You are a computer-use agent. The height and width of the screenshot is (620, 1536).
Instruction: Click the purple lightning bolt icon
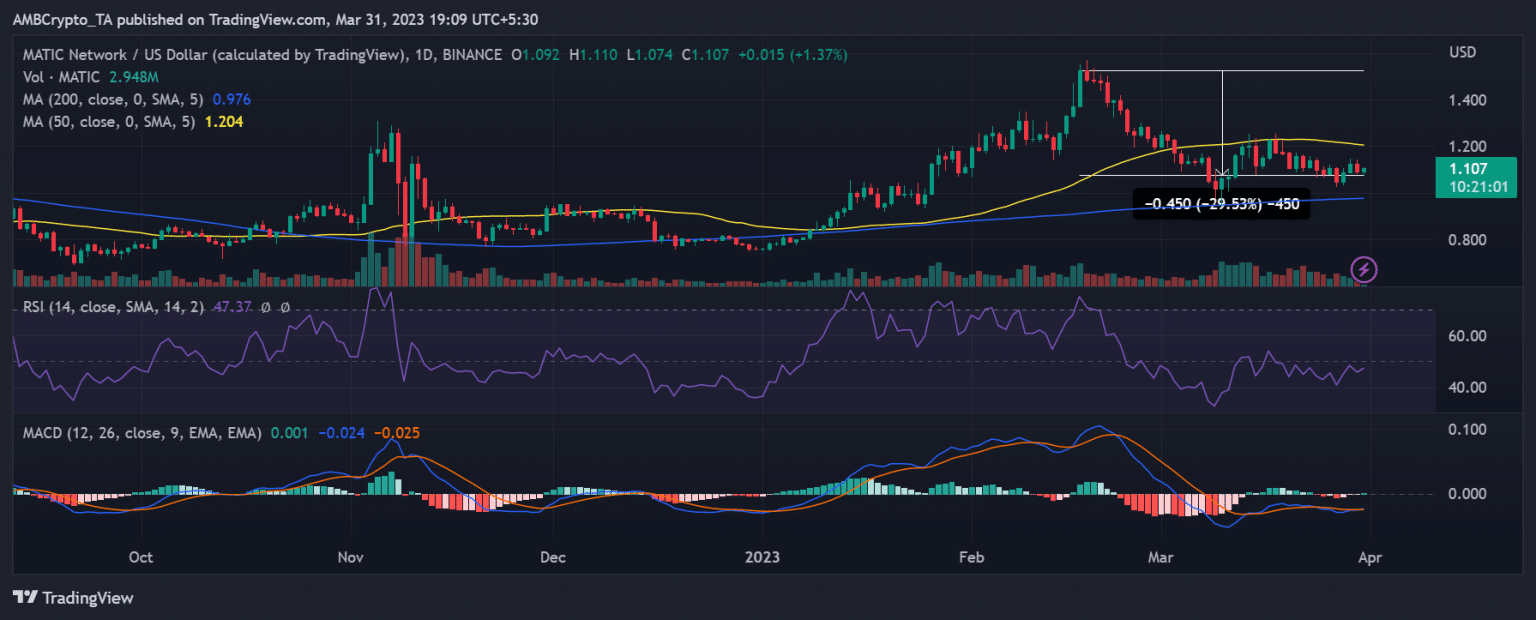coord(1365,269)
